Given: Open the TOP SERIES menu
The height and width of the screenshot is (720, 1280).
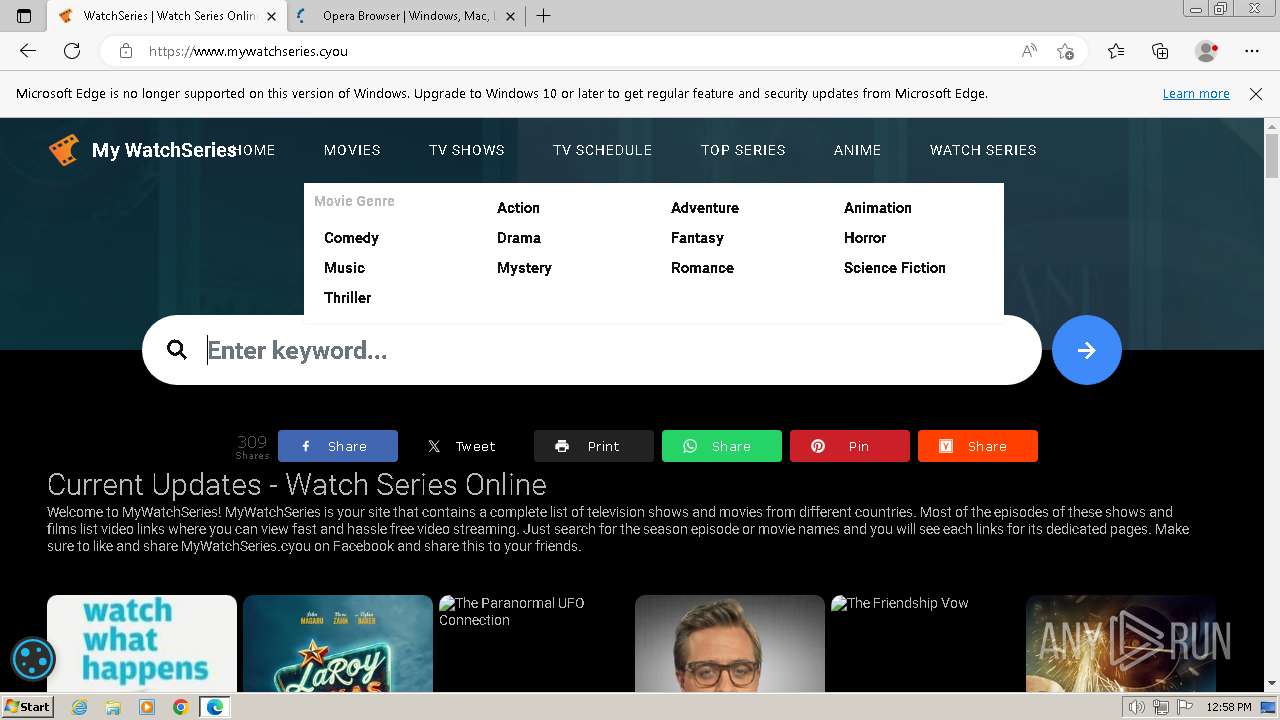Looking at the screenshot, I should (x=743, y=150).
